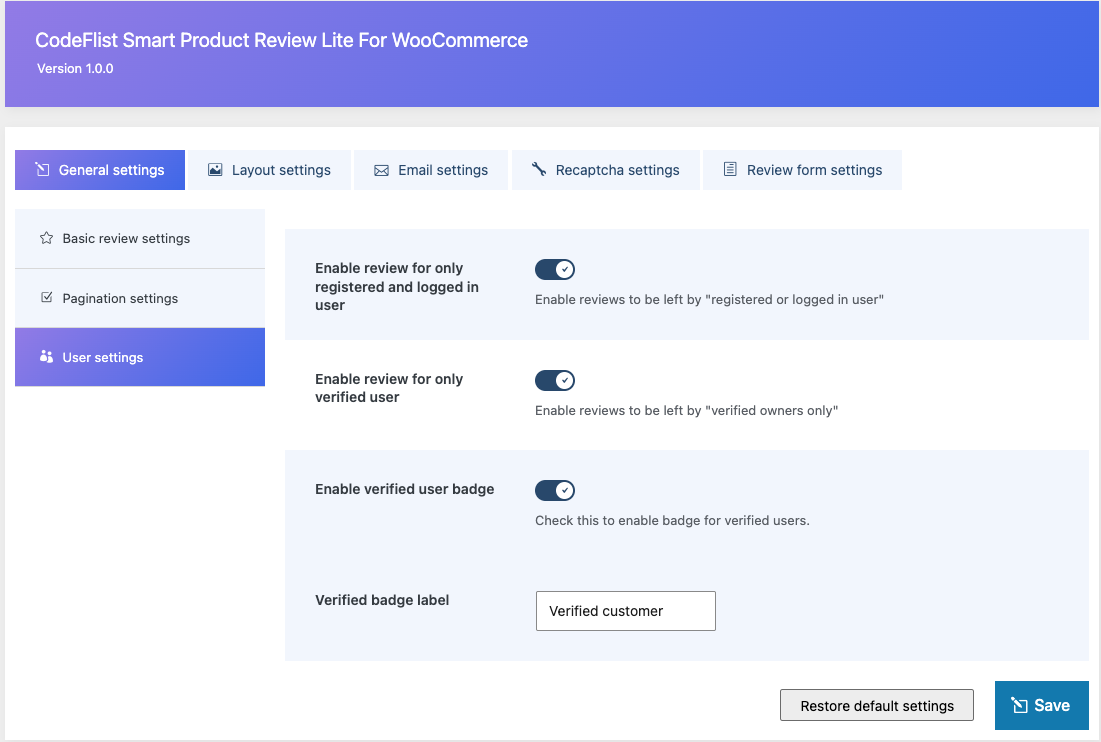This screenshot has height=742, width=1101.
Task: Focus the Verified badge label text field
Action: click(626, 611)
